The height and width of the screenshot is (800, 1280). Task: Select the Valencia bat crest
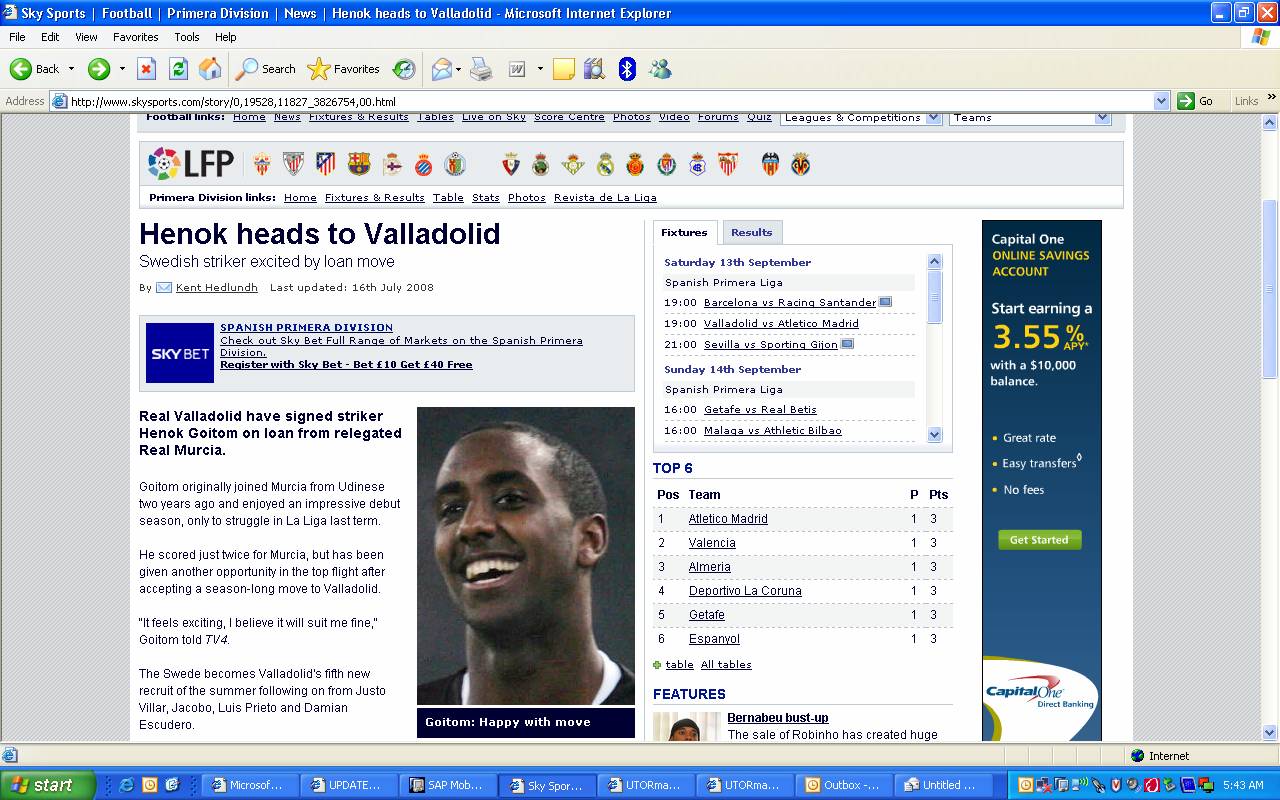[x=770, y=164]
